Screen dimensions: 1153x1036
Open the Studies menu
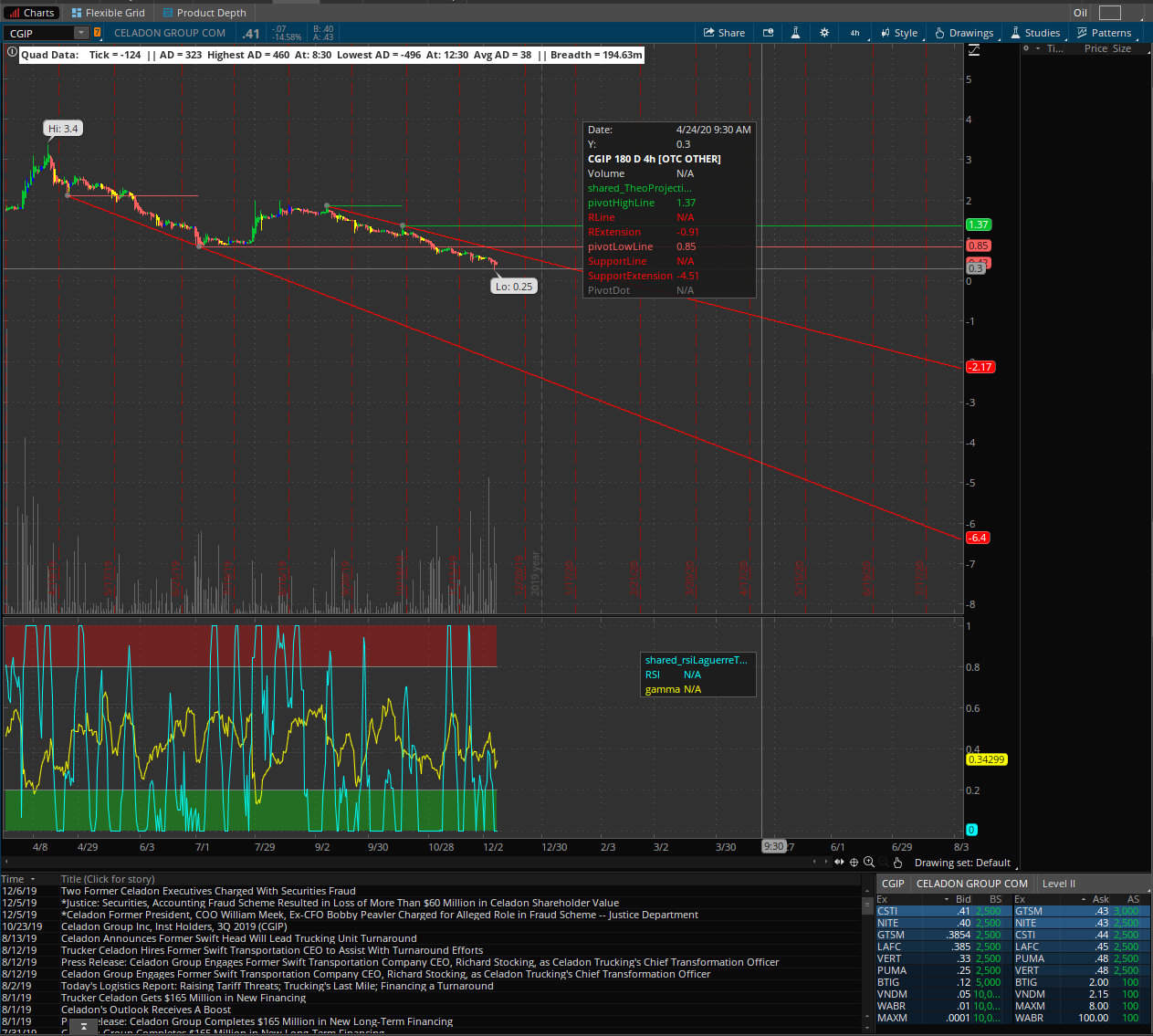(1035, 33)
